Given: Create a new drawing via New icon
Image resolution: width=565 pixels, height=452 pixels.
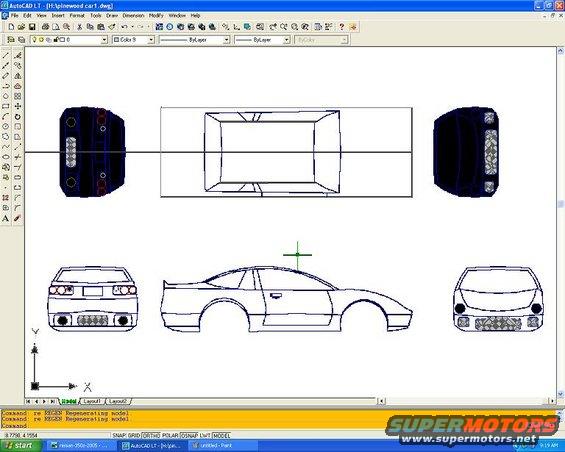Looking at the screenshot, I should [x=11, y=27].
